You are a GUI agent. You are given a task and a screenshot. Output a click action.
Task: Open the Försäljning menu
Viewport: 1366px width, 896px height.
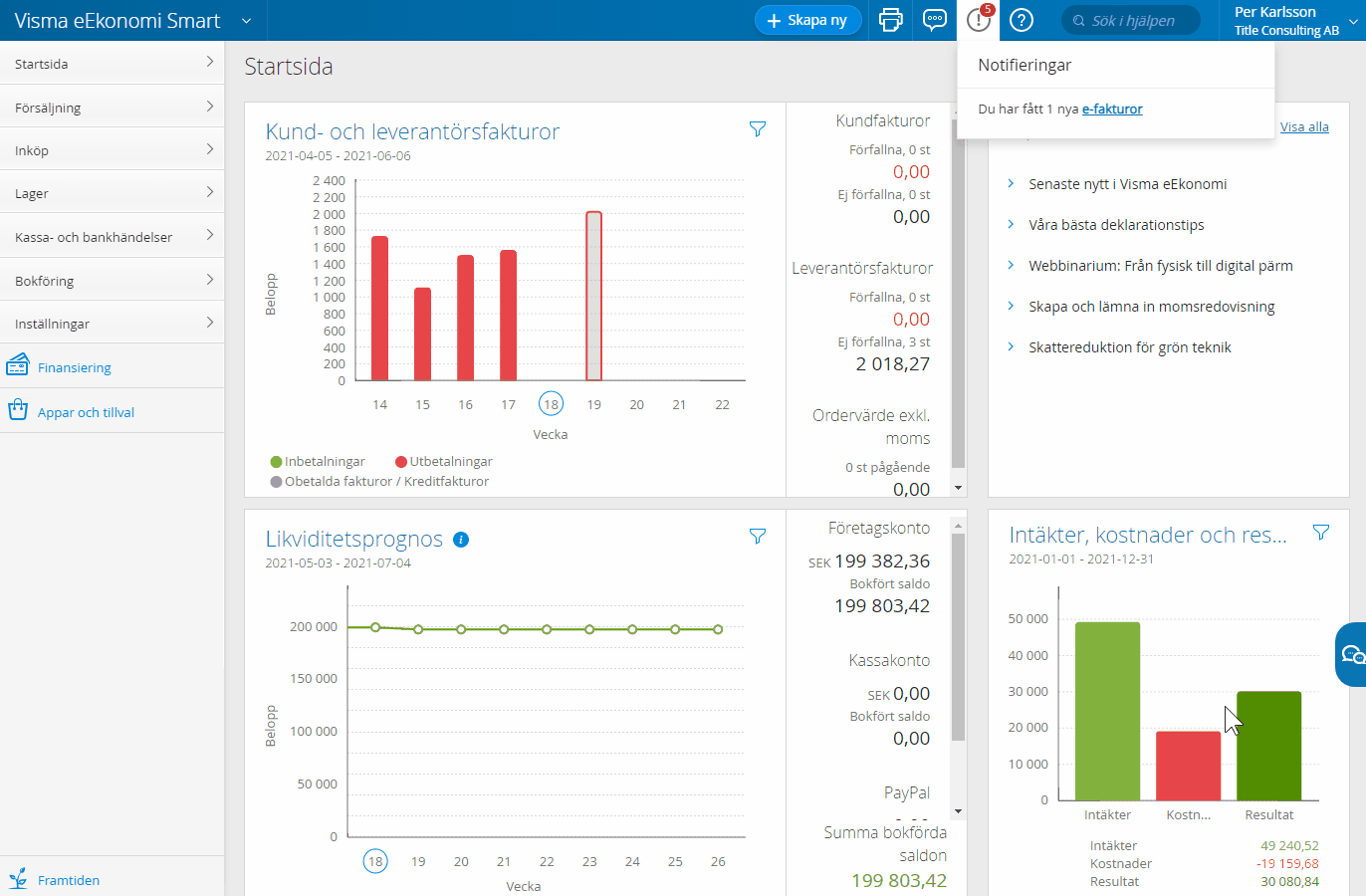click(x=112, y=108)
